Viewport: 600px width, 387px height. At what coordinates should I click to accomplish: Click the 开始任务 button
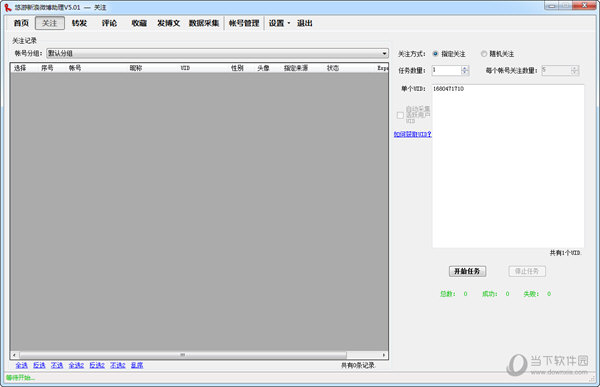467,271
